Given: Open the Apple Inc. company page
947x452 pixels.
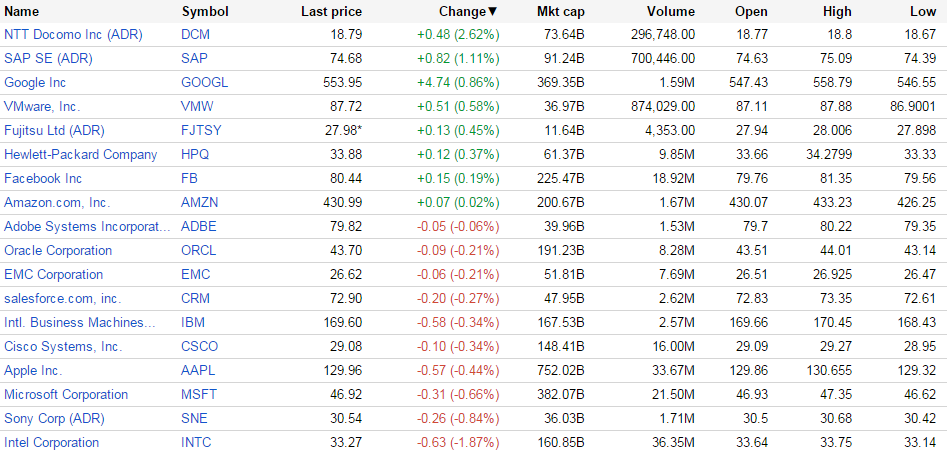Looking at the screenshot, I should 33,370.
